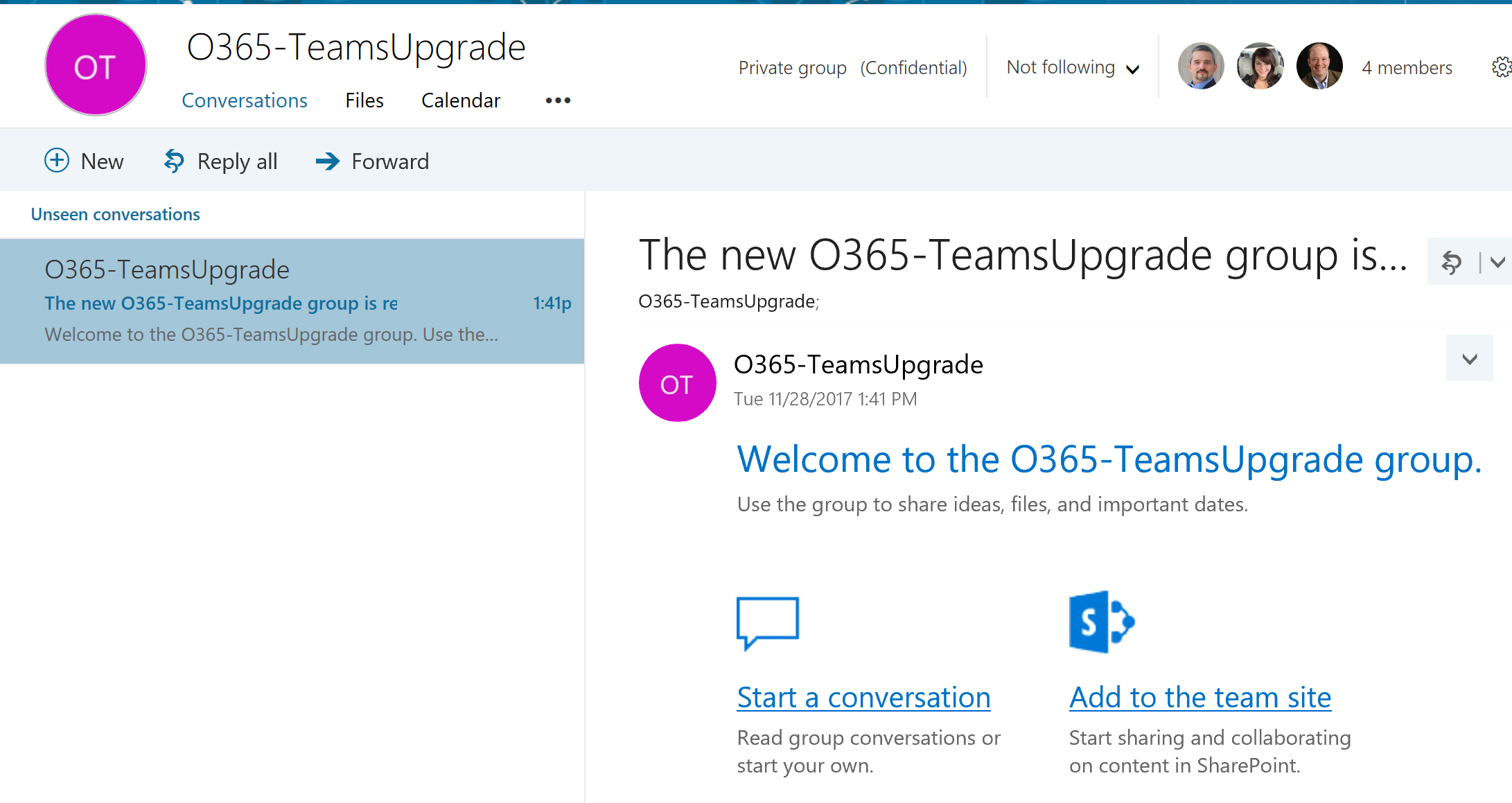Click the OT sender avatar in message
The width and height of the screenshot is (1512, 803).
677,382
